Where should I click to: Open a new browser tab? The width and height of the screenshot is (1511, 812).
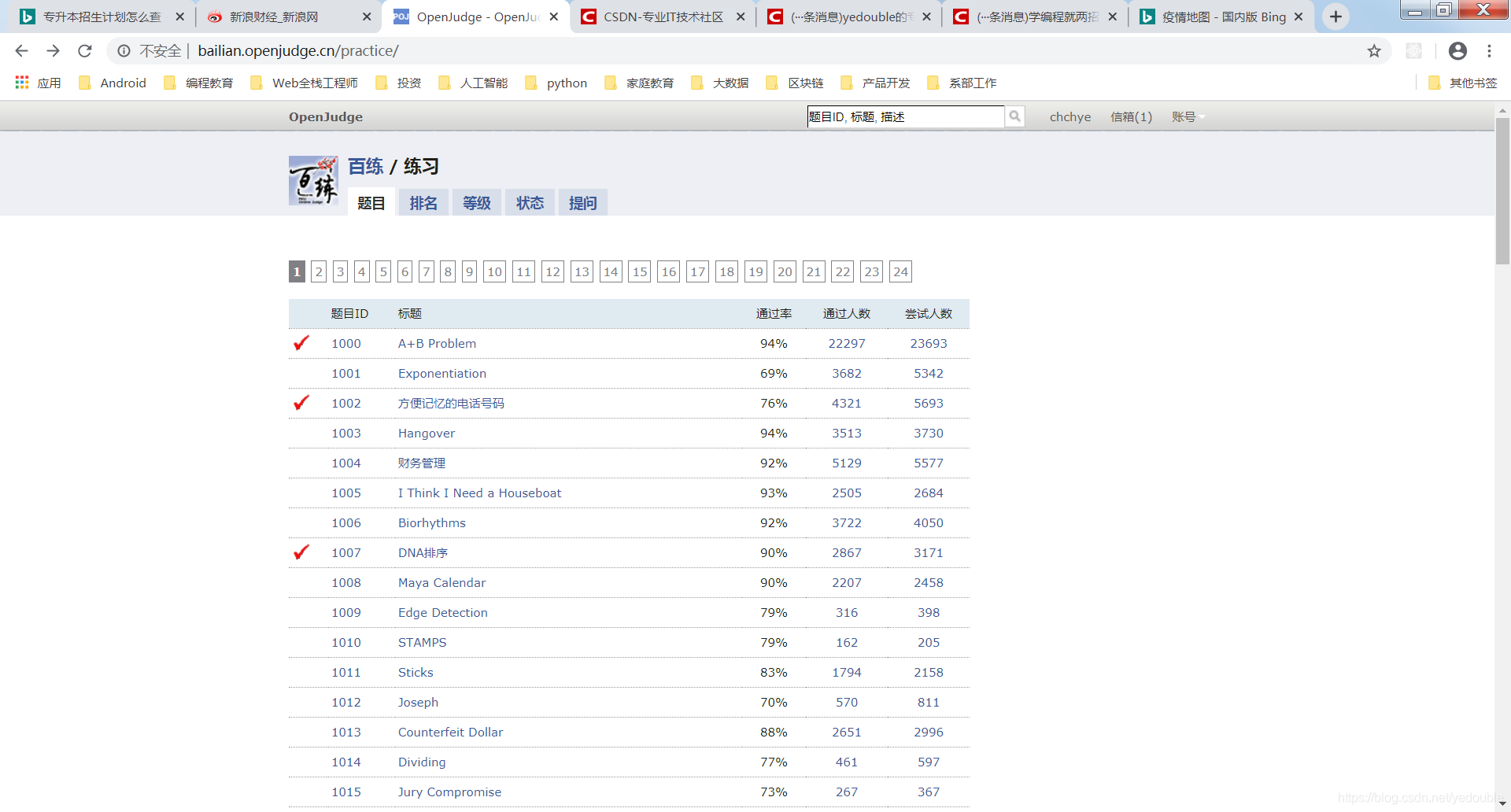coord(1336,17)
